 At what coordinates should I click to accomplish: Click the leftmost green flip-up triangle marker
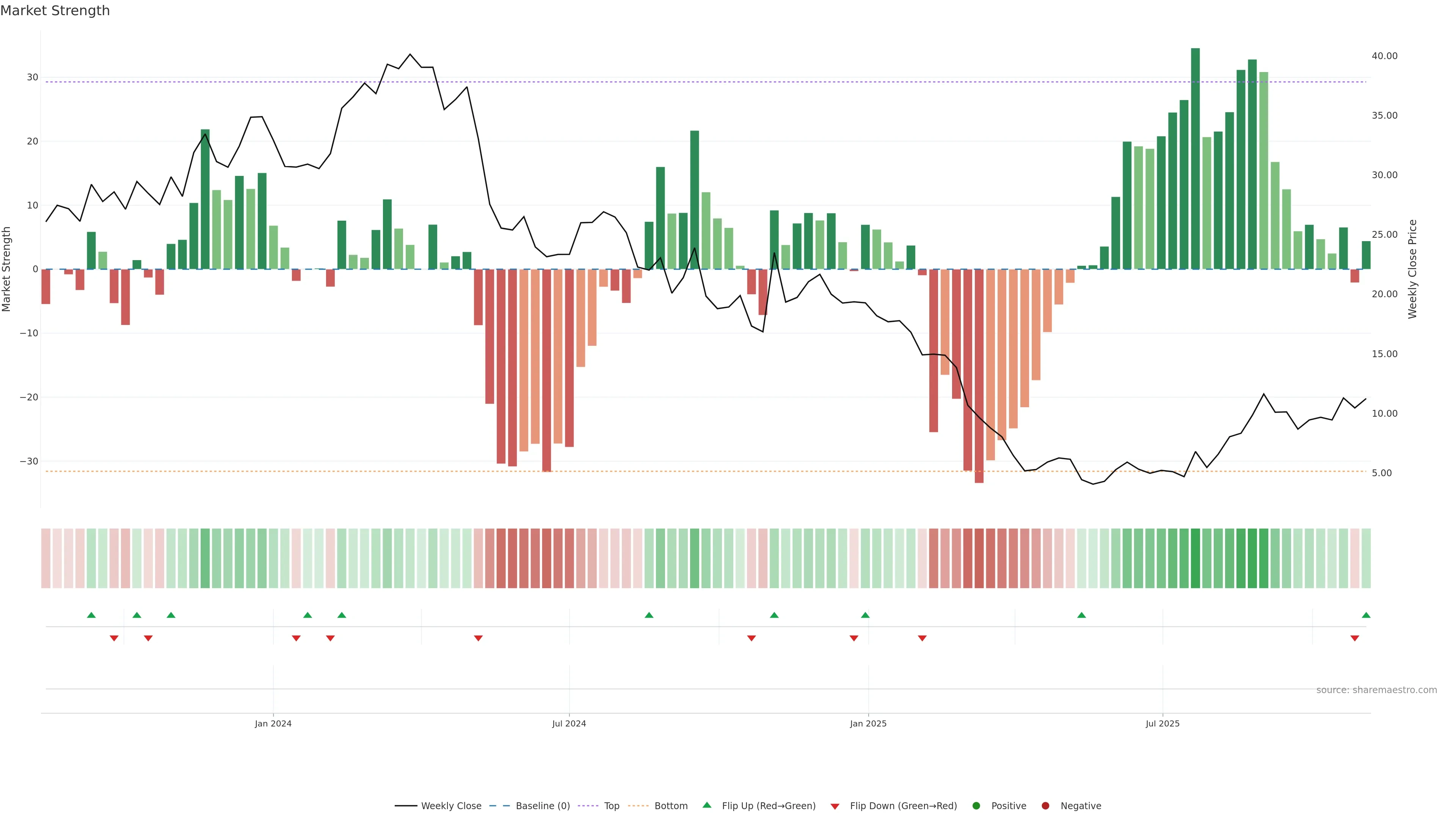pyautogui.click(x=91, y=615)
